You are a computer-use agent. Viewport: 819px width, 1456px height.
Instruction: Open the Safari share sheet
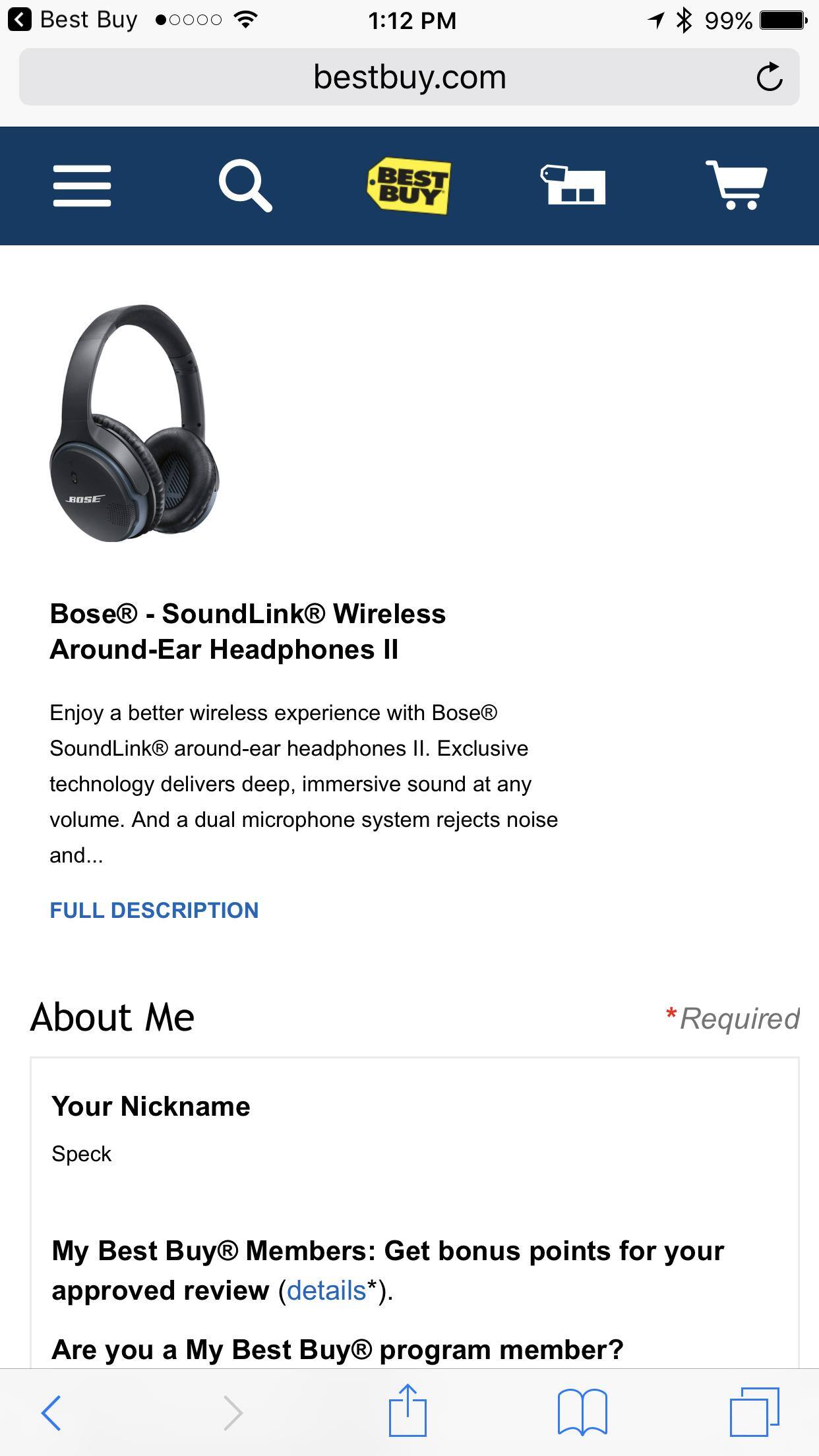(408, 1411)
